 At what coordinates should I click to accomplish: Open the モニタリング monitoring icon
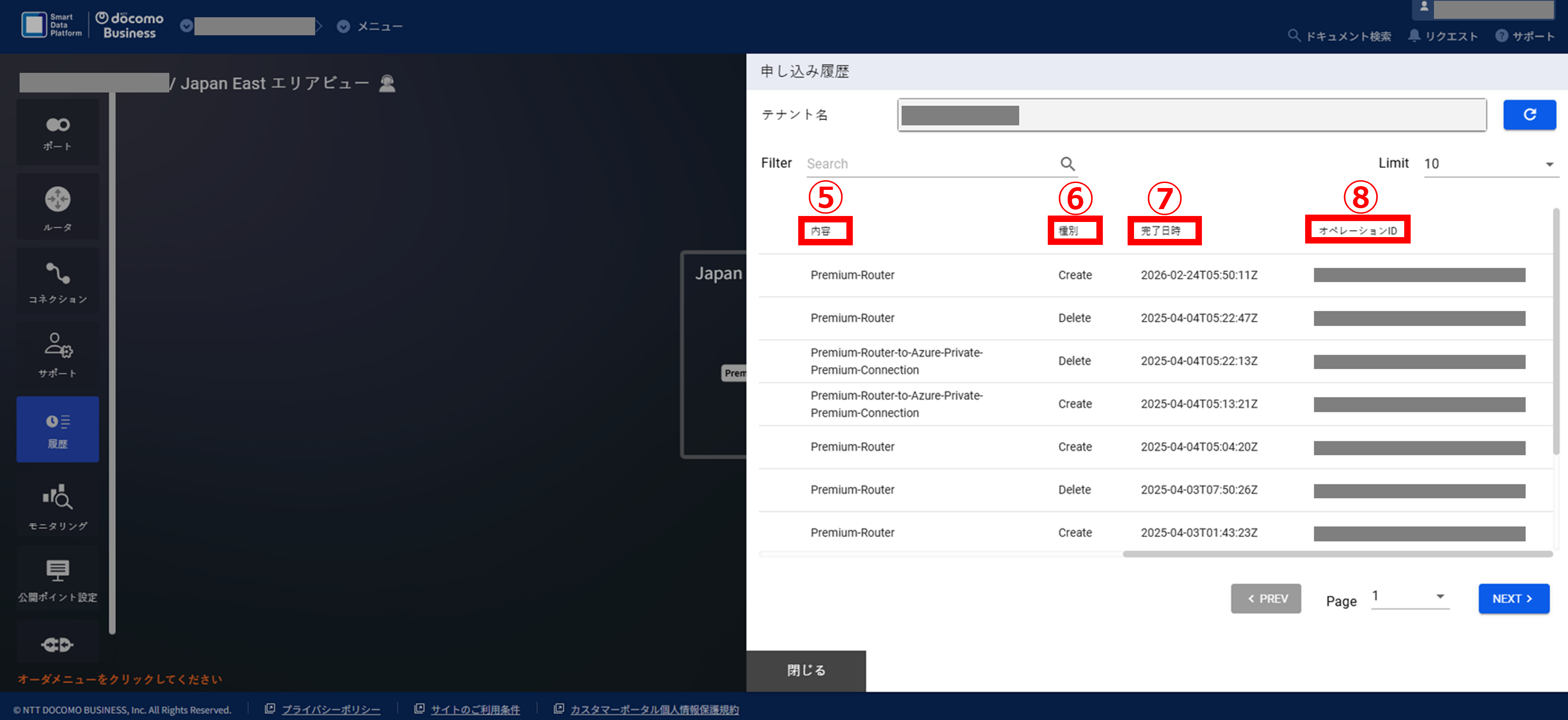click(58, 506)
